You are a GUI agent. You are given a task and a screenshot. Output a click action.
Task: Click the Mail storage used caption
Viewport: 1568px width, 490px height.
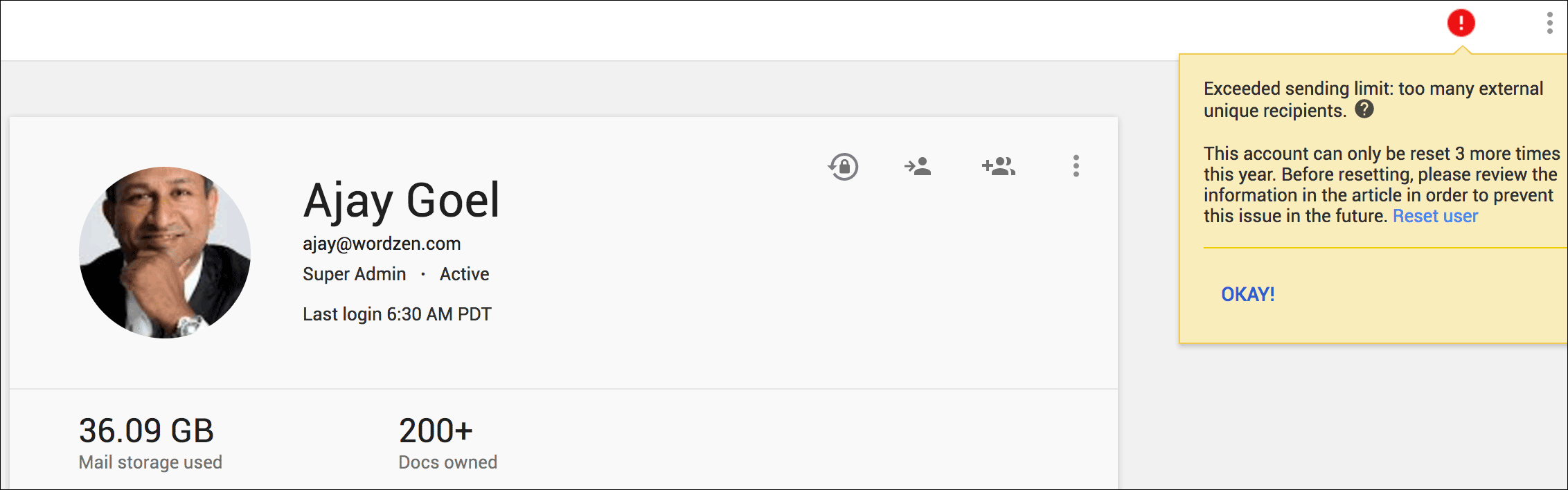pyautogui.click(x=150, y=462)
